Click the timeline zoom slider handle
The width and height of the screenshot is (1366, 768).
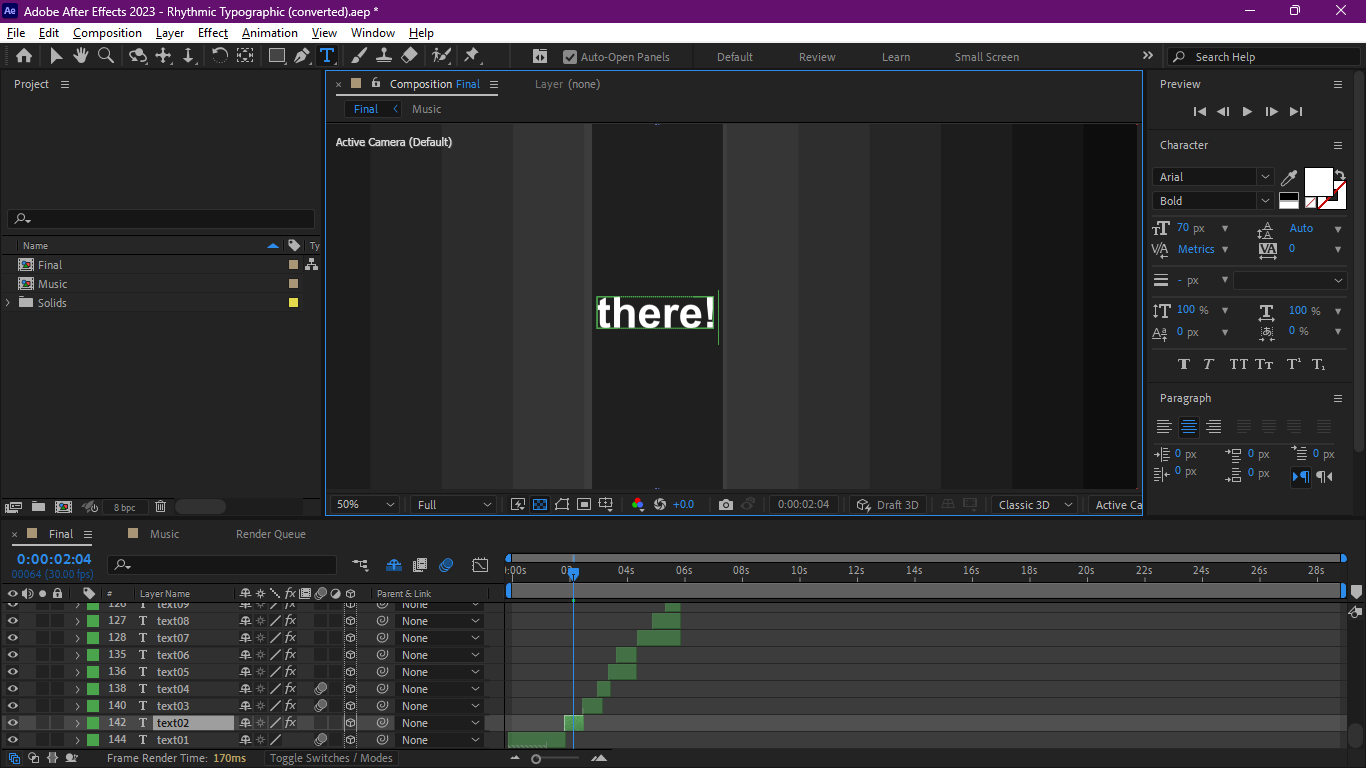[x=537, y=759]
